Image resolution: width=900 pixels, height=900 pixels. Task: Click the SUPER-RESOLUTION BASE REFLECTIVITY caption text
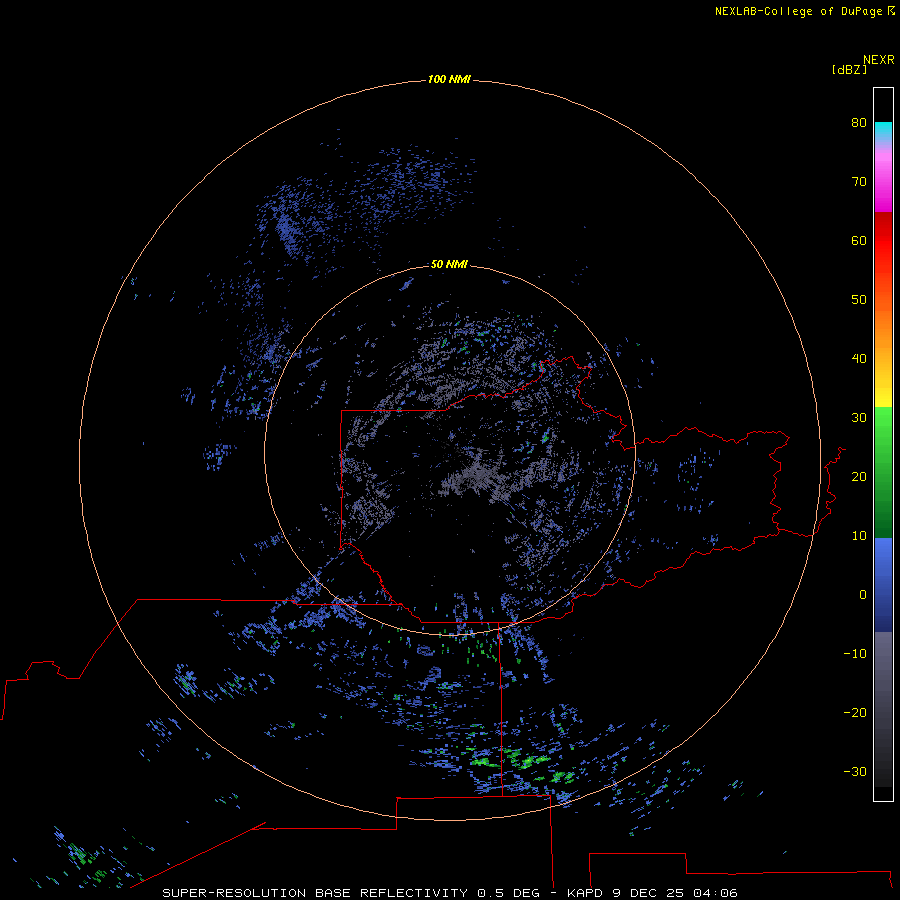coord(314,893)
